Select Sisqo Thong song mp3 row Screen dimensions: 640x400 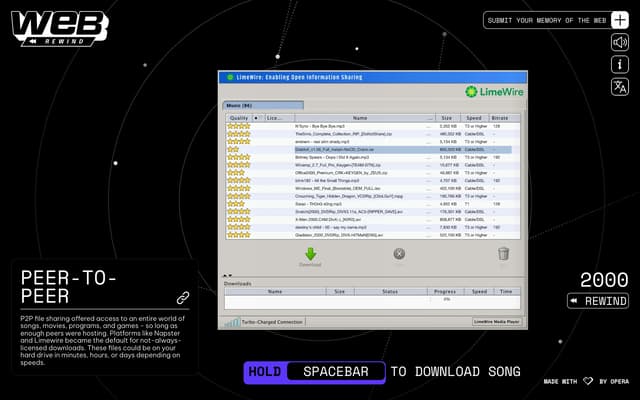tap(373, 204)
